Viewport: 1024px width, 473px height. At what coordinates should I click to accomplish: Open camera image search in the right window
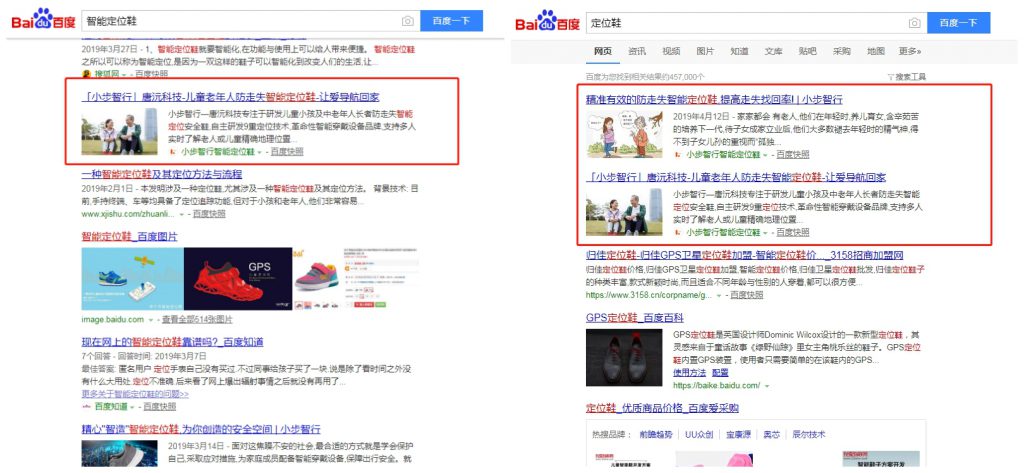pyautogui.click(x=914, y=23)
